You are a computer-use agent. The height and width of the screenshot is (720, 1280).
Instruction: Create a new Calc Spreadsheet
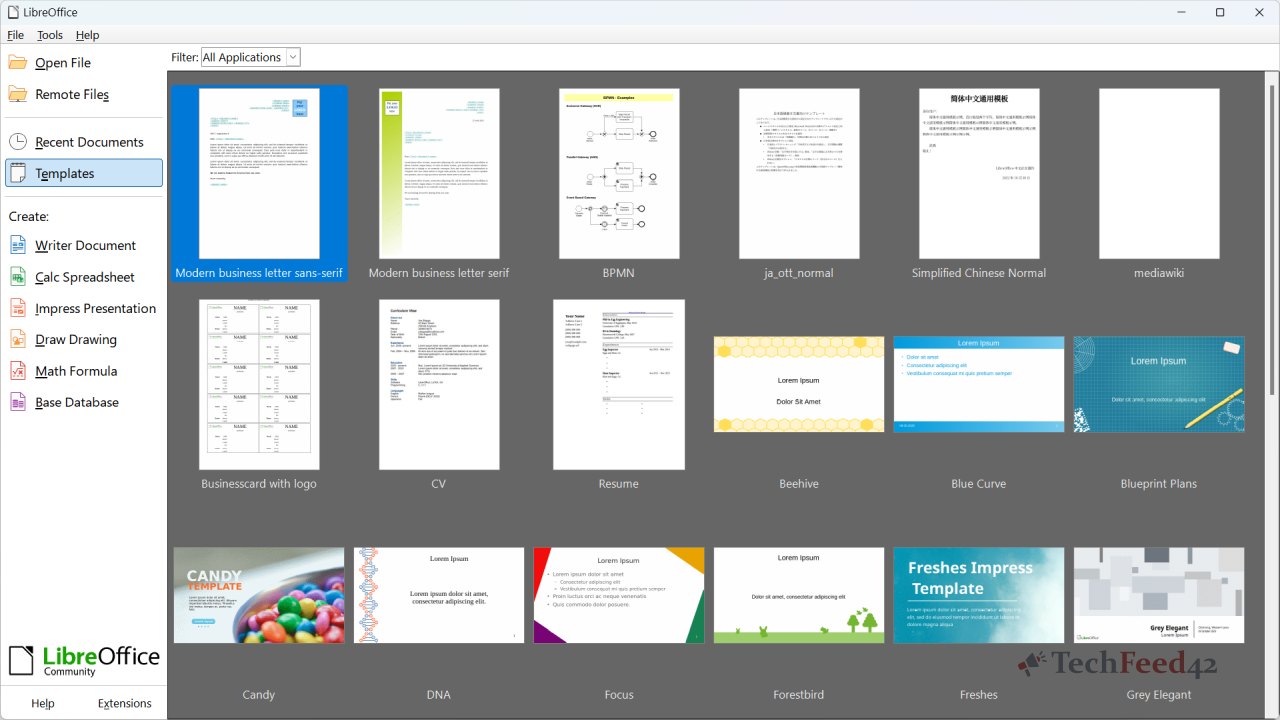click(84, 277)
